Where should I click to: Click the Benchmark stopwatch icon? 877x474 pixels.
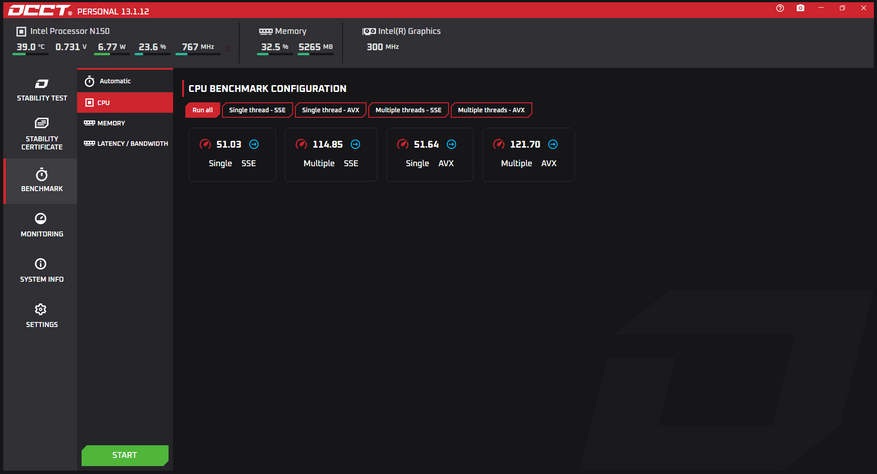(41, 175)
